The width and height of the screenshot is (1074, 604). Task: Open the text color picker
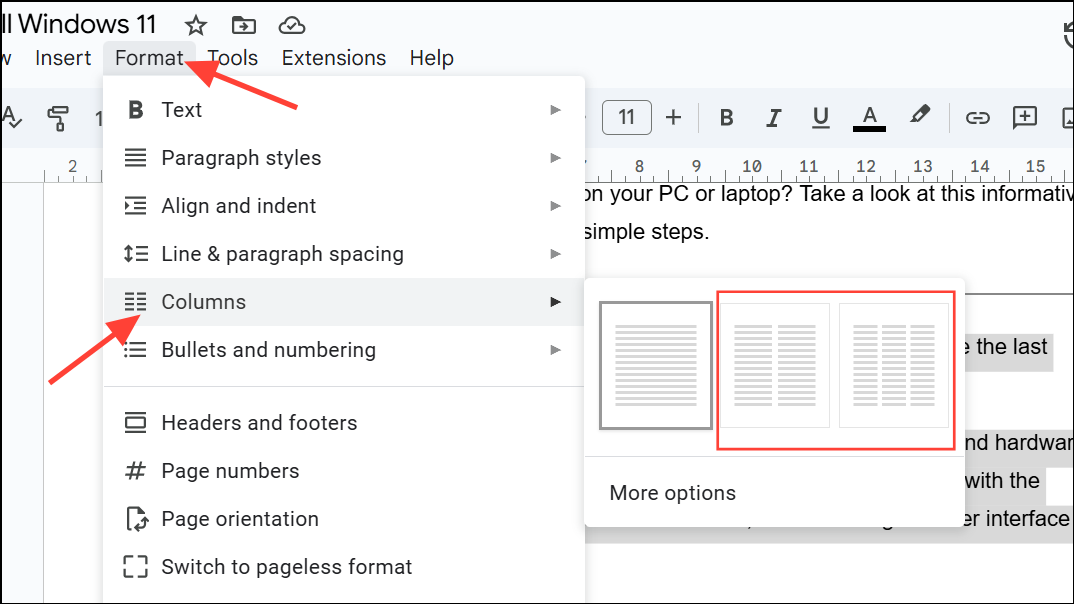(869, 118)
